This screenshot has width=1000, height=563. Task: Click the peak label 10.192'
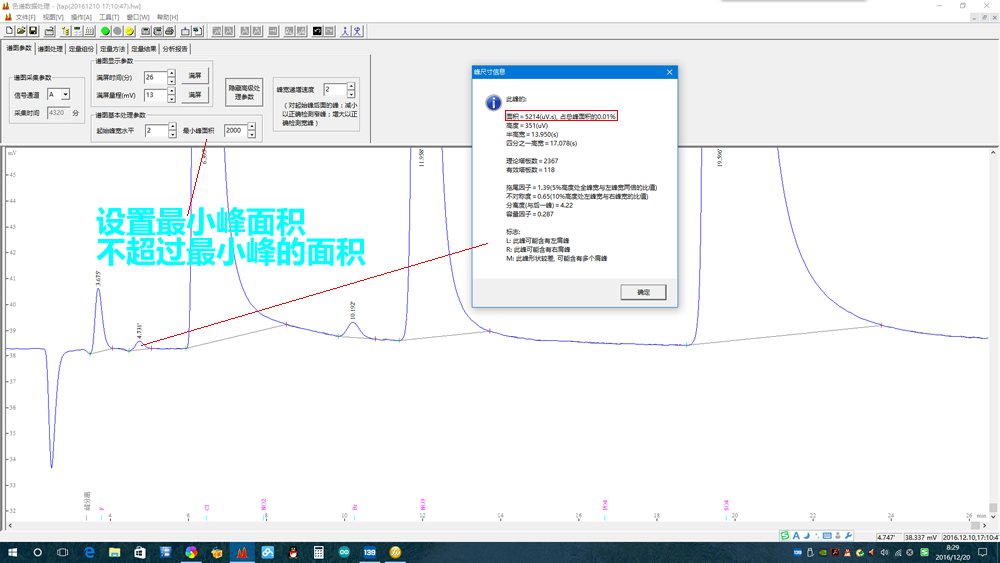point(353,311)
